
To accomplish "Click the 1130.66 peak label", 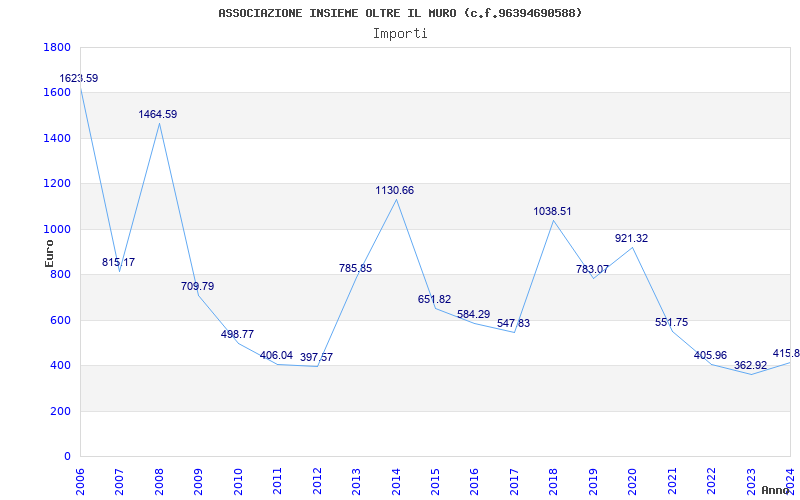I will pyautogui.click(x=395, y=190).
